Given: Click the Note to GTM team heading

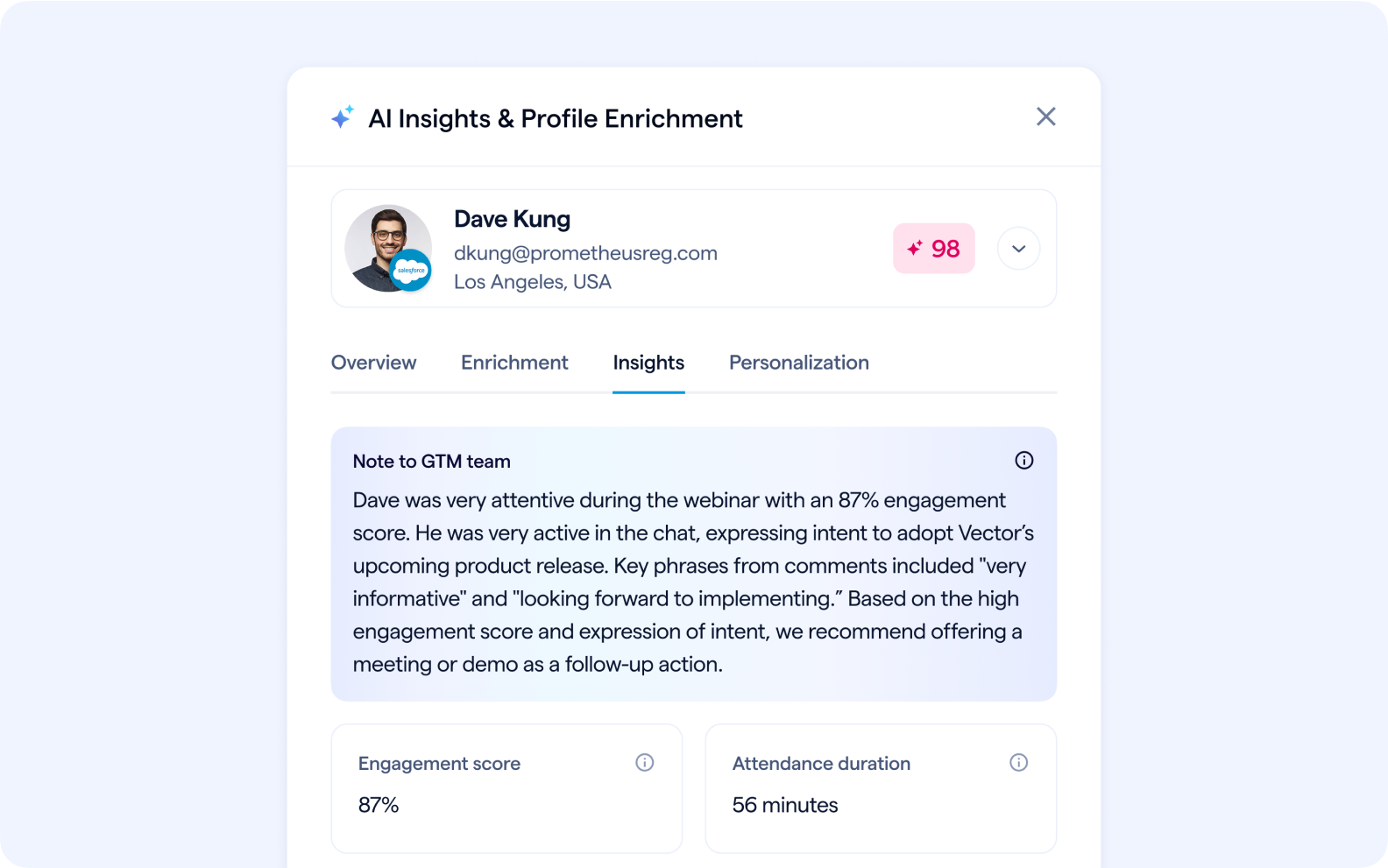Looking at the screenshot, I should [431, 462].
